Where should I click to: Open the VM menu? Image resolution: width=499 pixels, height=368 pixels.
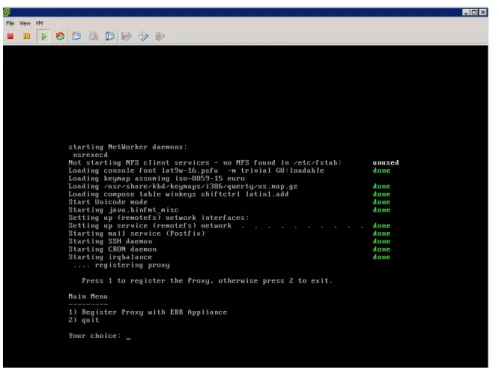(39, 23)
